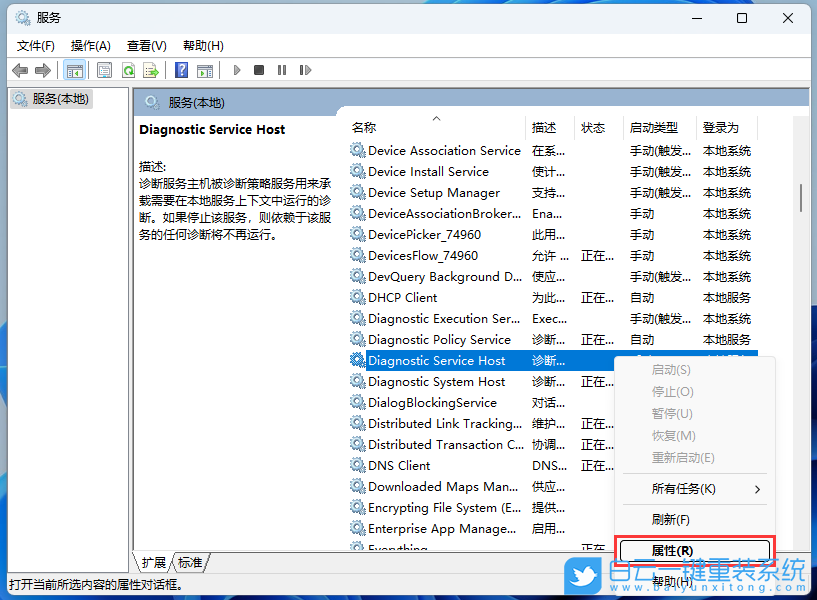Refresh the services list using toolbar icon
The height and width of the screenshot is (600, 817).
click(x=129, y=70)
